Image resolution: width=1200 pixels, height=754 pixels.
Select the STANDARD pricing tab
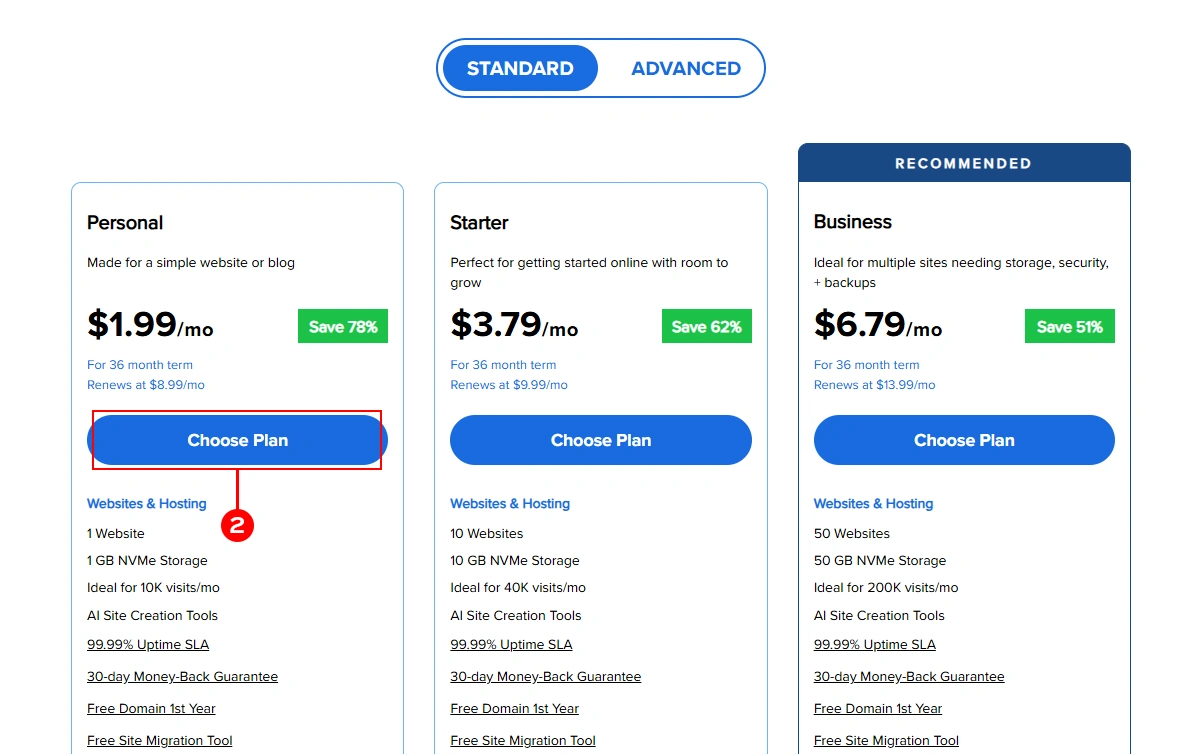coord(519,68)
